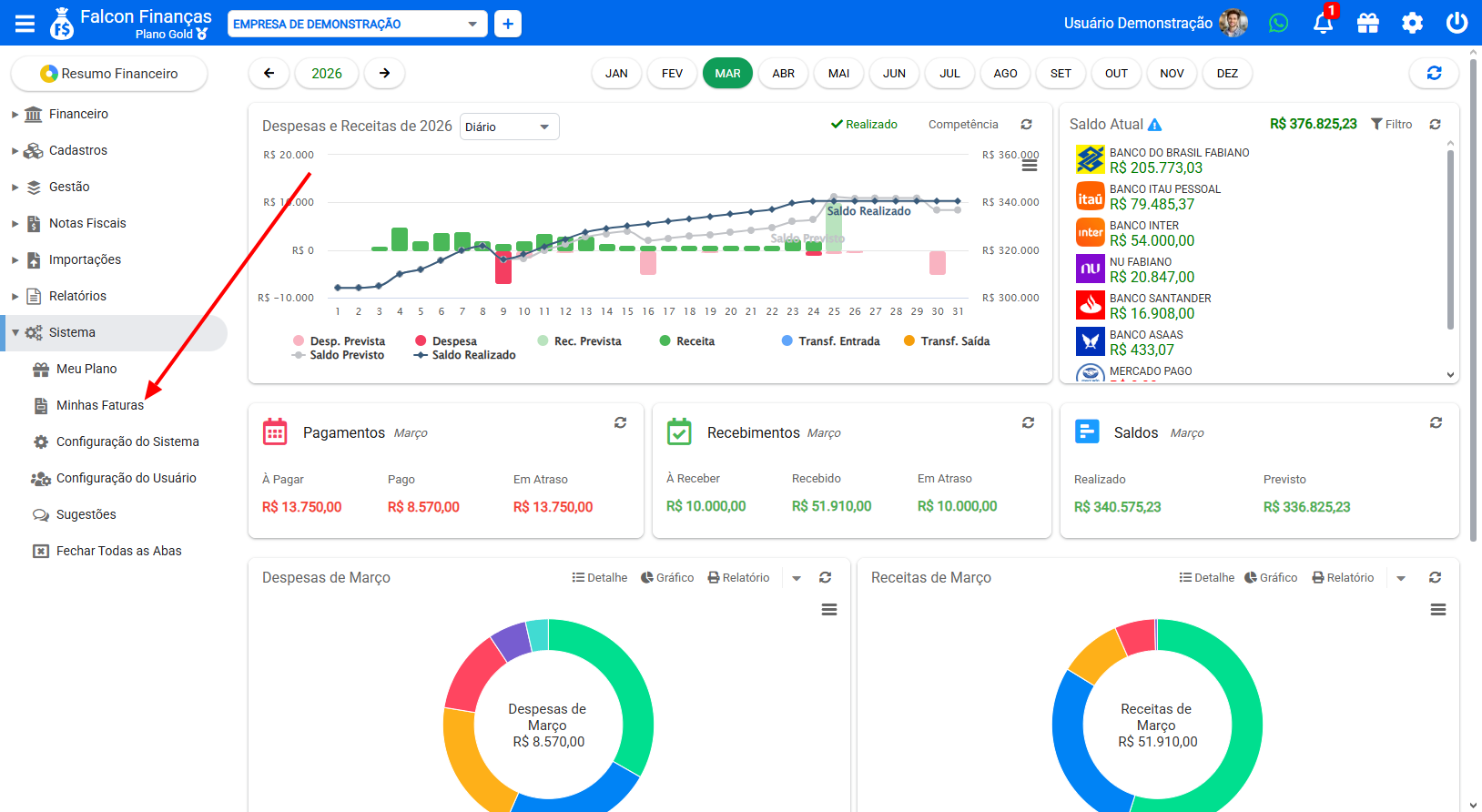Open the hamburger main menu
This screenshot has width=1482, height=812.
tap(25, 24)
